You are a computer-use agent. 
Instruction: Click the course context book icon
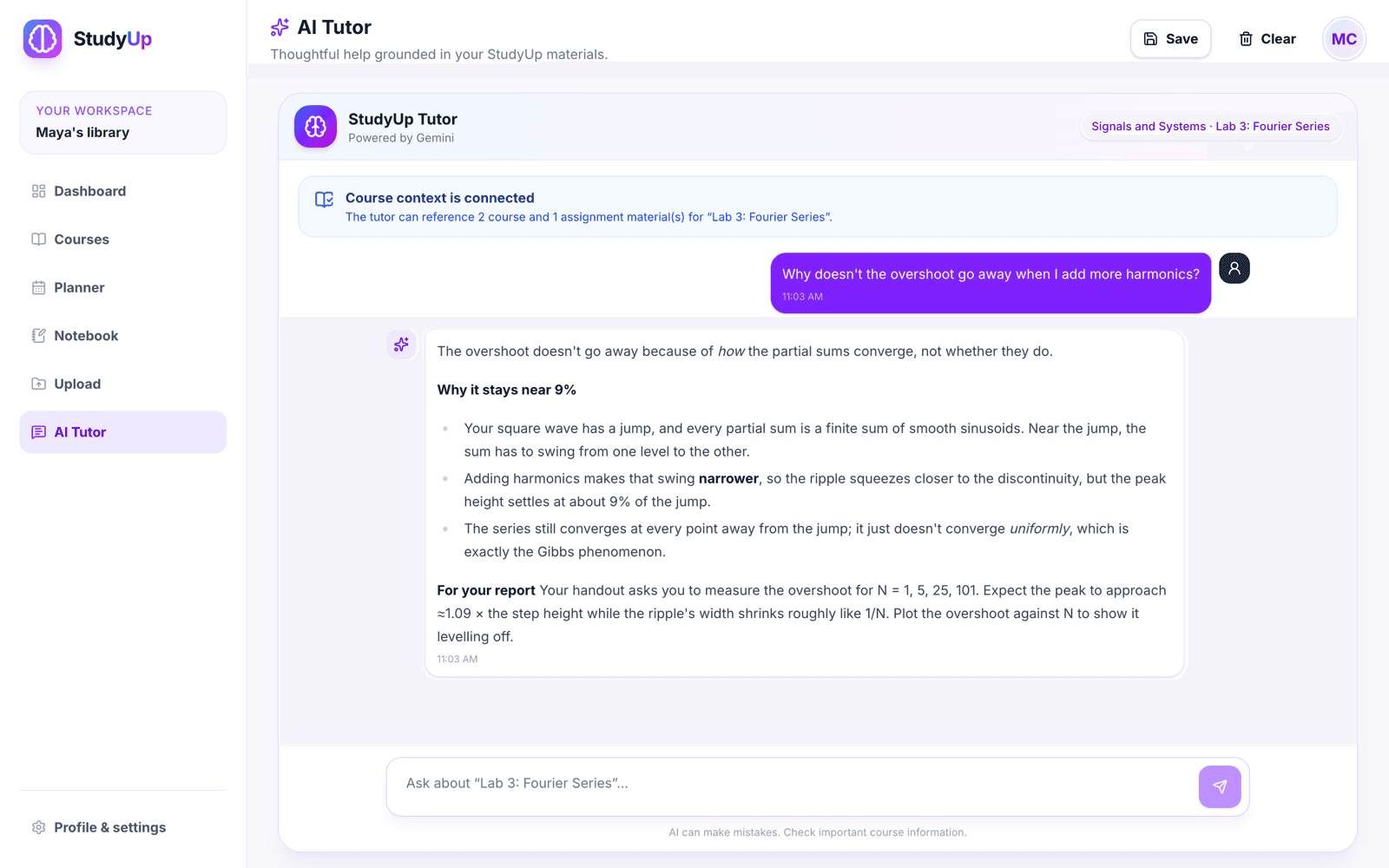[324, 200]
